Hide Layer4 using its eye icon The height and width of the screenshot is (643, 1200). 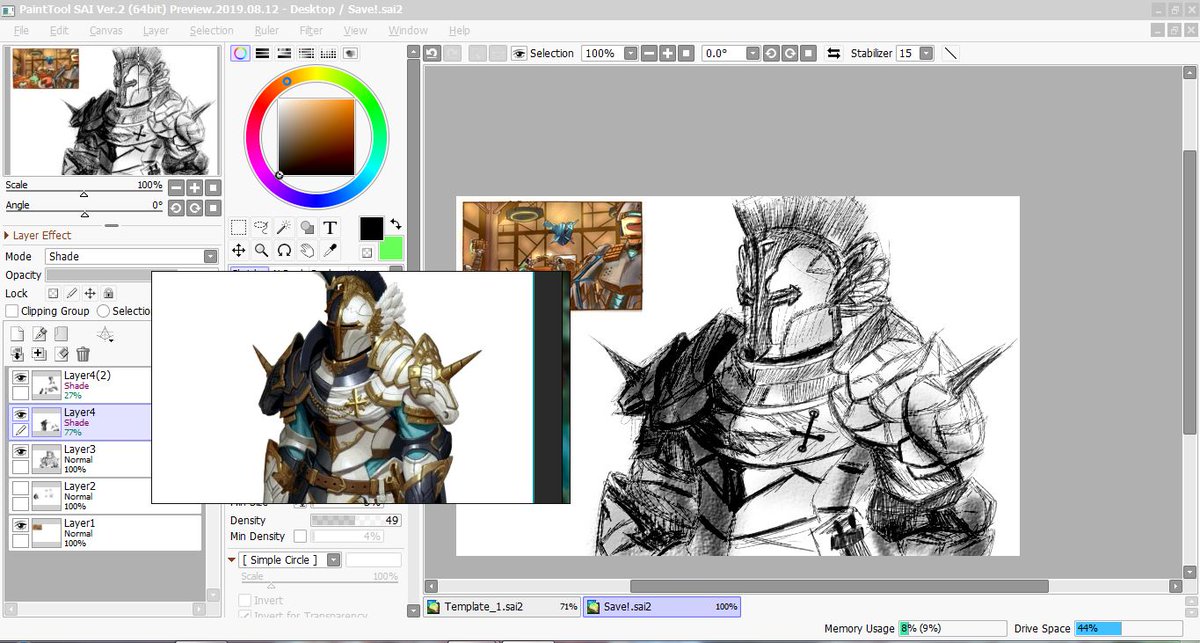coord(19,413)
